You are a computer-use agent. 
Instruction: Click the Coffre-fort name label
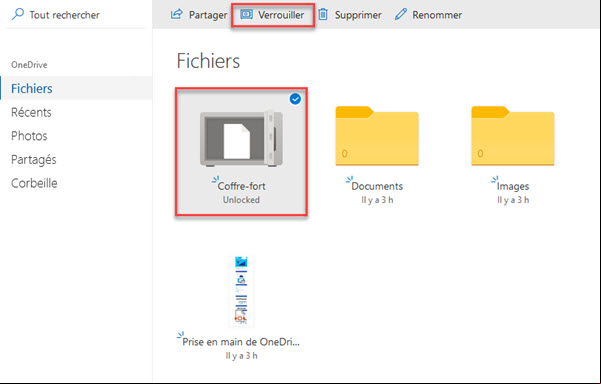click(241, 186)
